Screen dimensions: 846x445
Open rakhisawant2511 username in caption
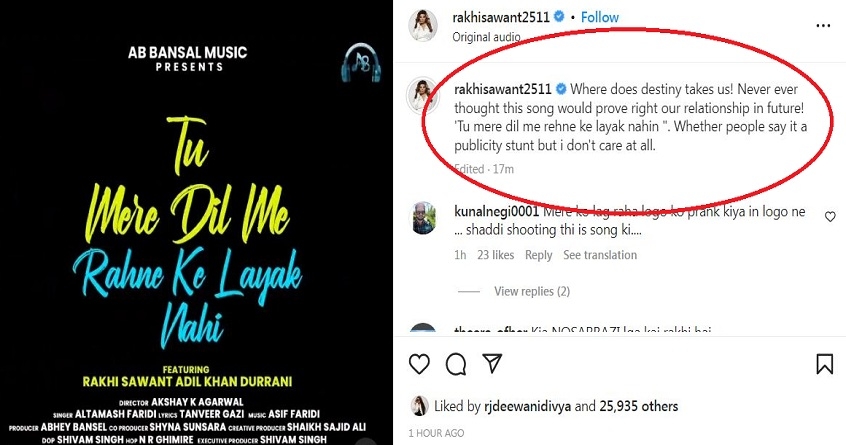pyautogui.click(x=502, y=89)
